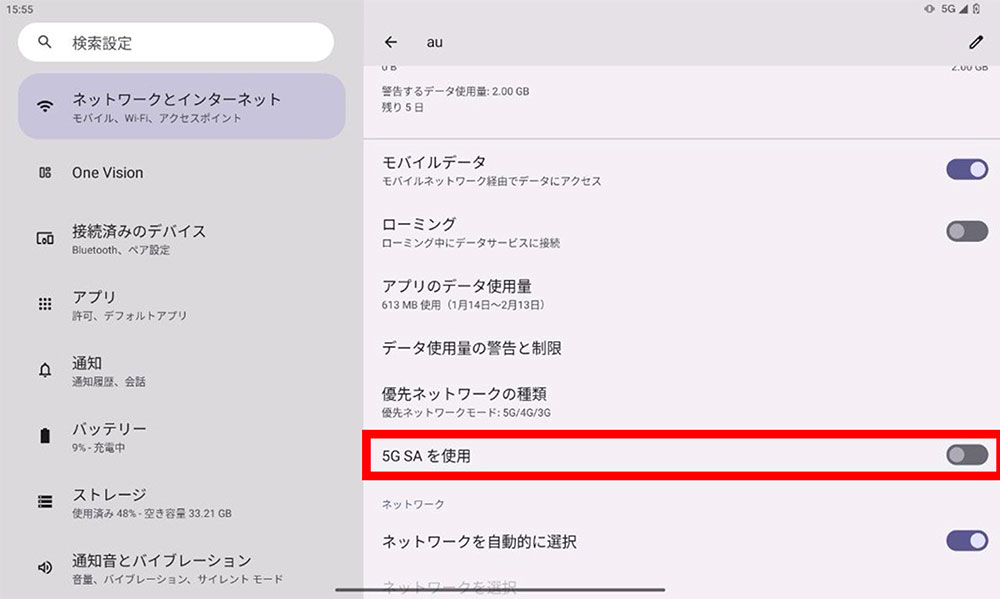Disable the モバイルデータ toggle
This screenshot has width=1000, height=599.
(965, 169)
